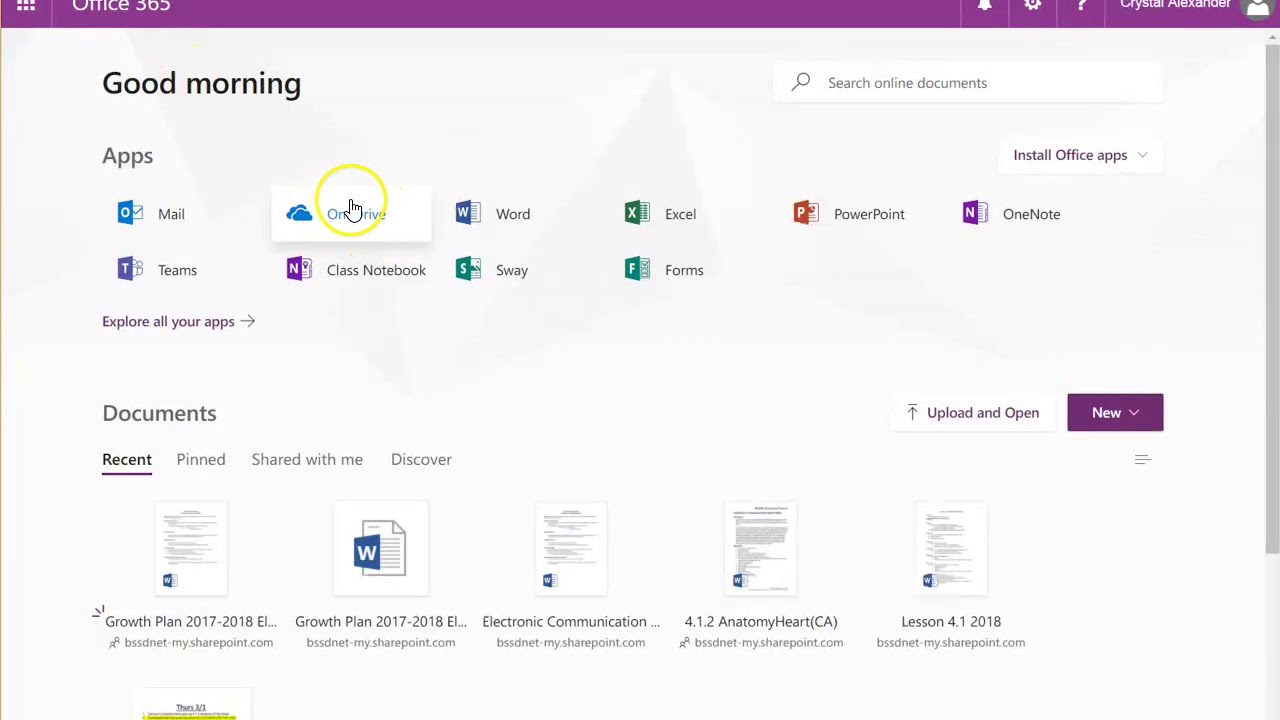Click Explore all your apps link
This screenshot has height=720, width=1280.
[178, 321]
